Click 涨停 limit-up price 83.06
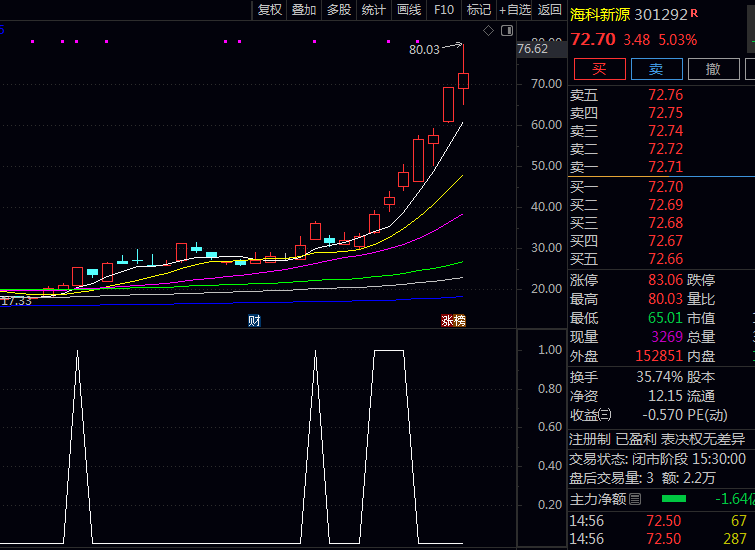 665,280
